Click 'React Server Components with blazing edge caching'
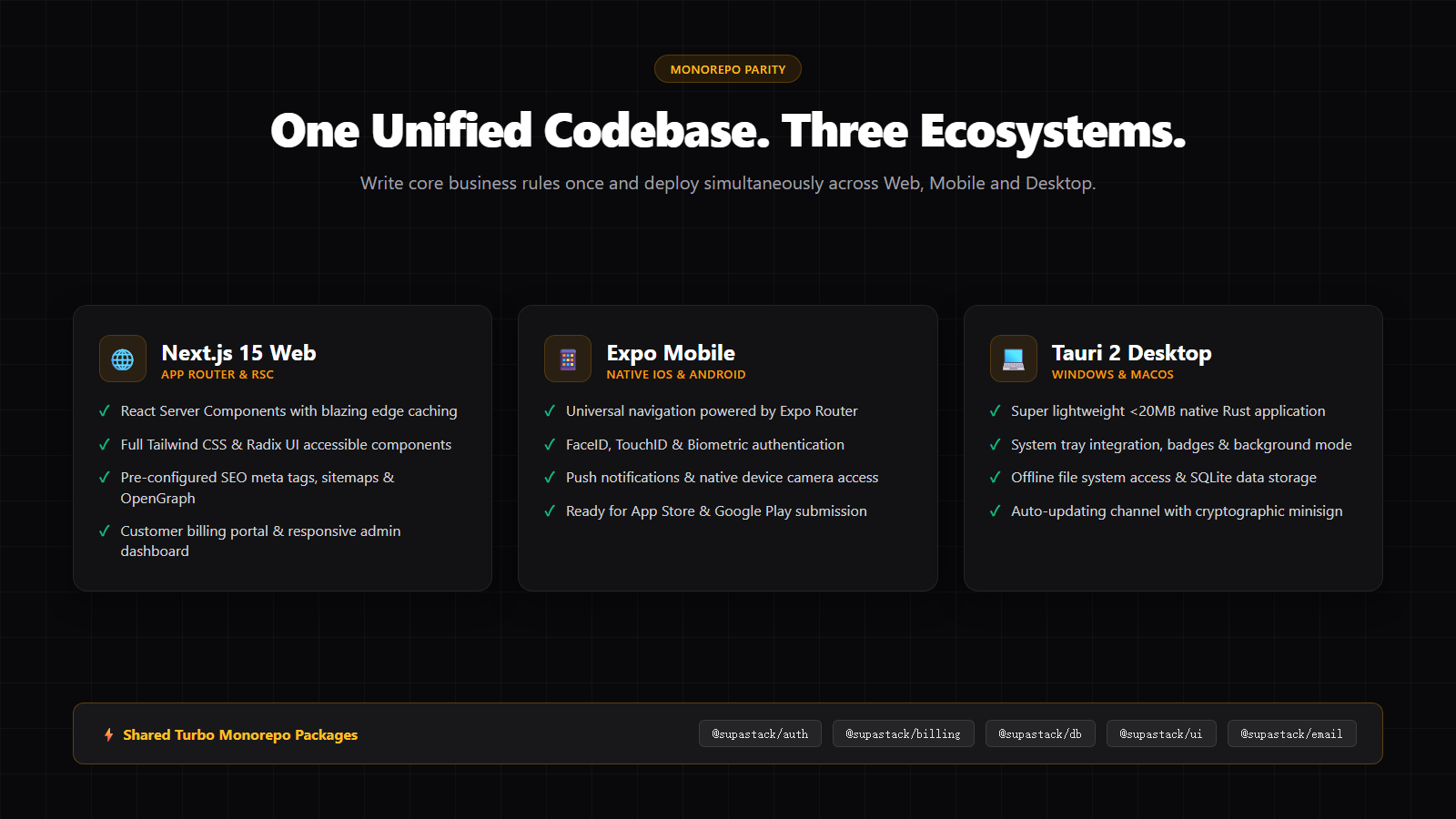 coord(289,411)
